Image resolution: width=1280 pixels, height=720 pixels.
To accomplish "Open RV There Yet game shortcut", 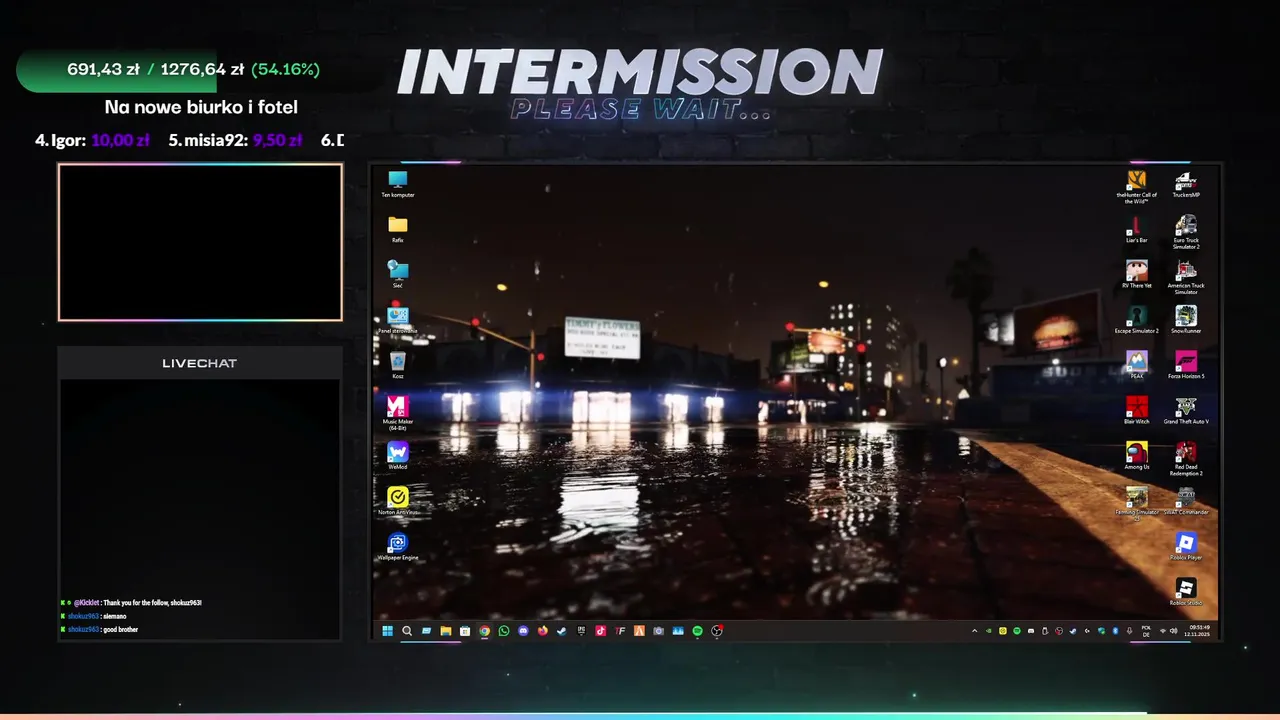I will 1136,274.
